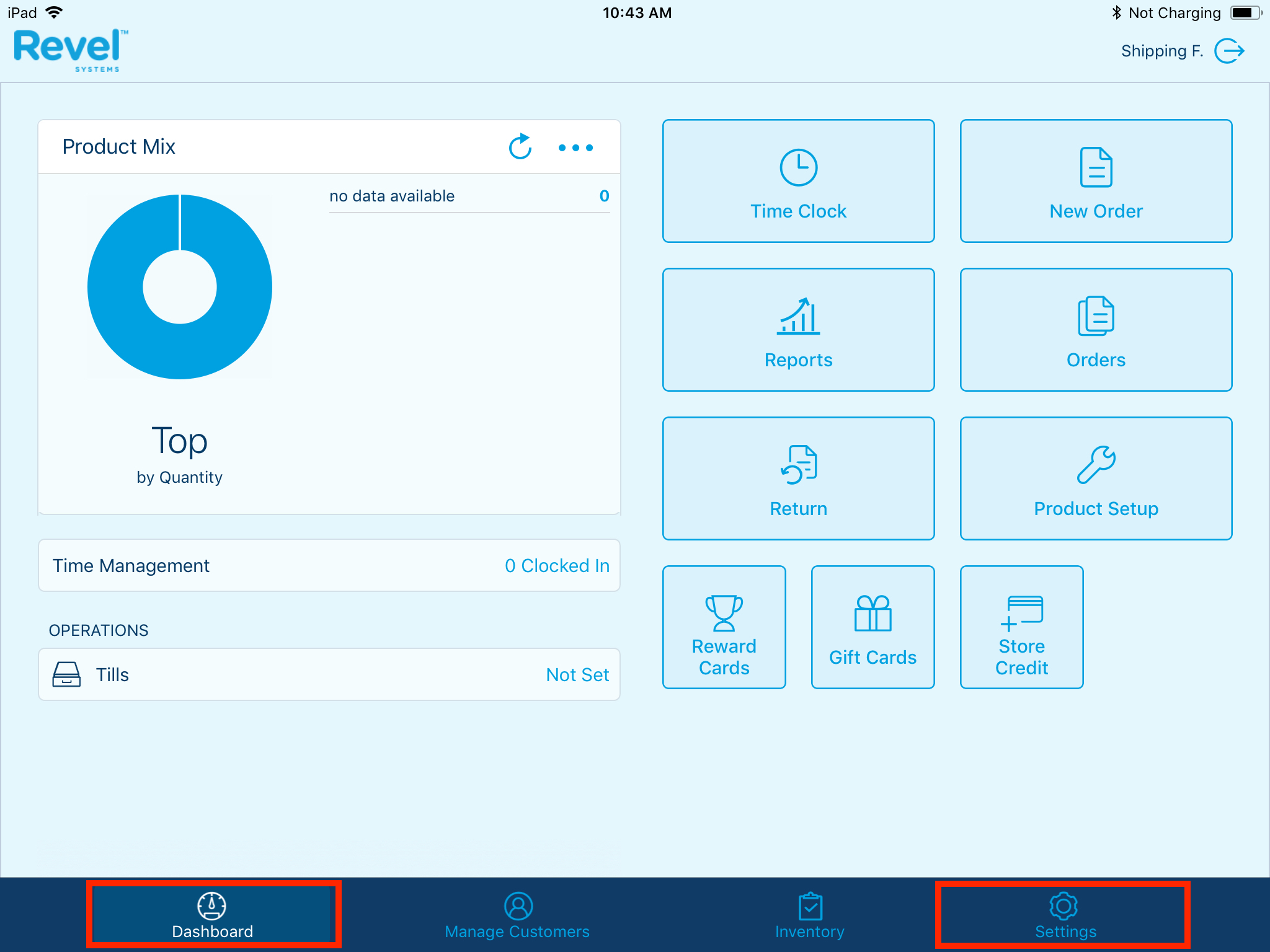Open the Reports chart tile
This screenshot has height=952, width=1270.
point(798,330)
